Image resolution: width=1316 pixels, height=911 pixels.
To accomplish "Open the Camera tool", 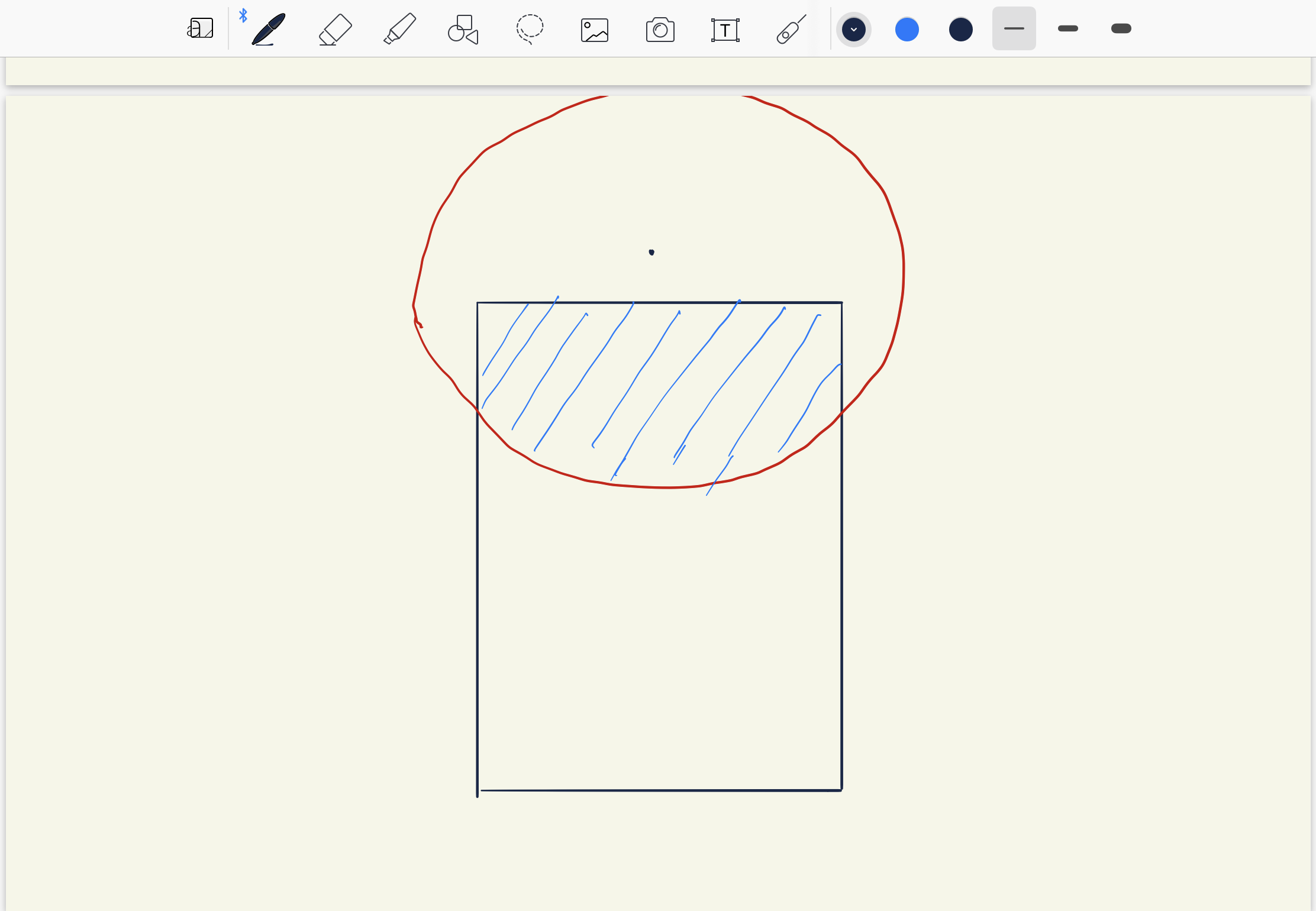I will click(660, 28).
